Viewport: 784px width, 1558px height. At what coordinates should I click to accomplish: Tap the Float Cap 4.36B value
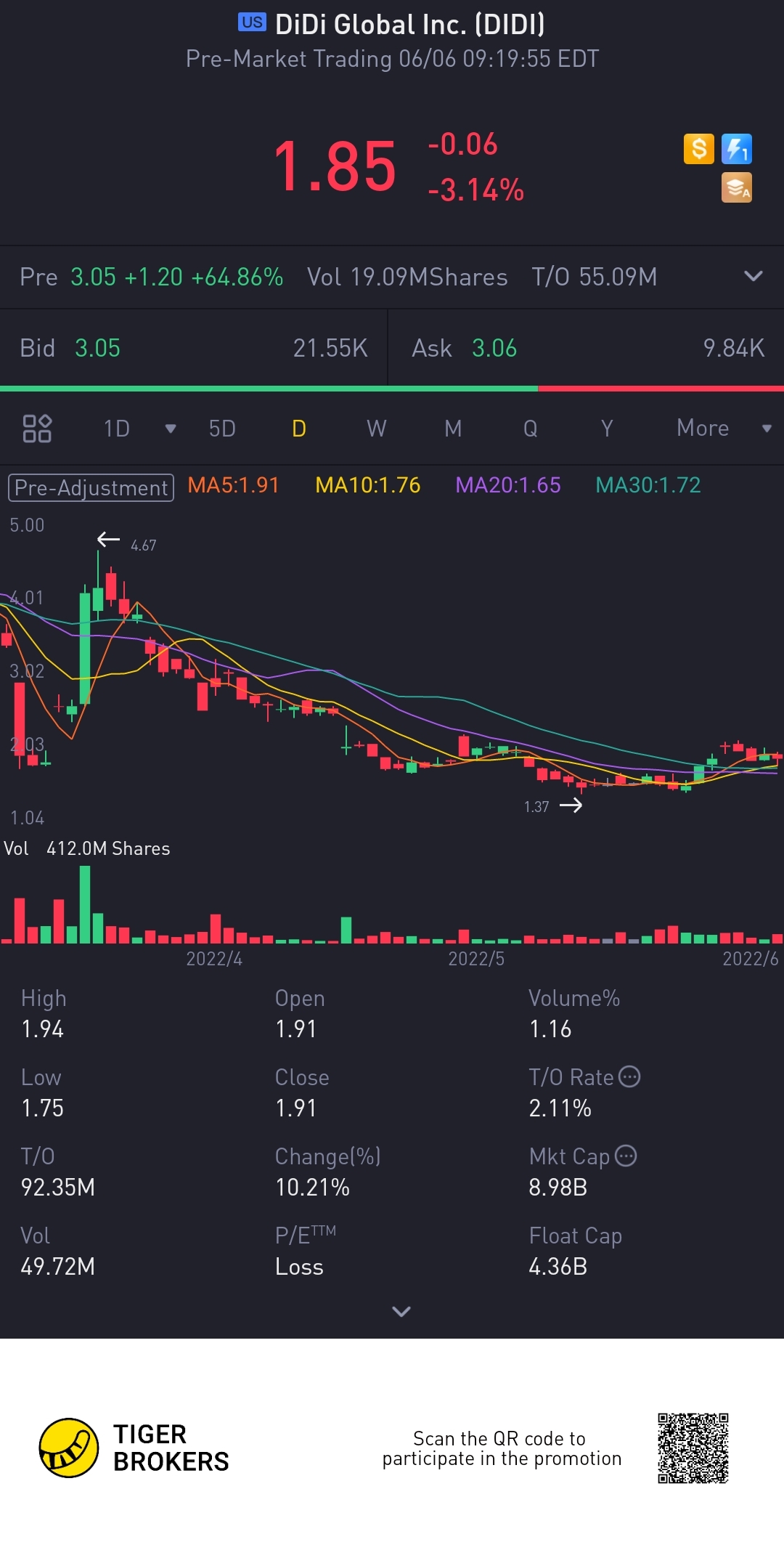pyautogui.click(x=558, y=1267)
